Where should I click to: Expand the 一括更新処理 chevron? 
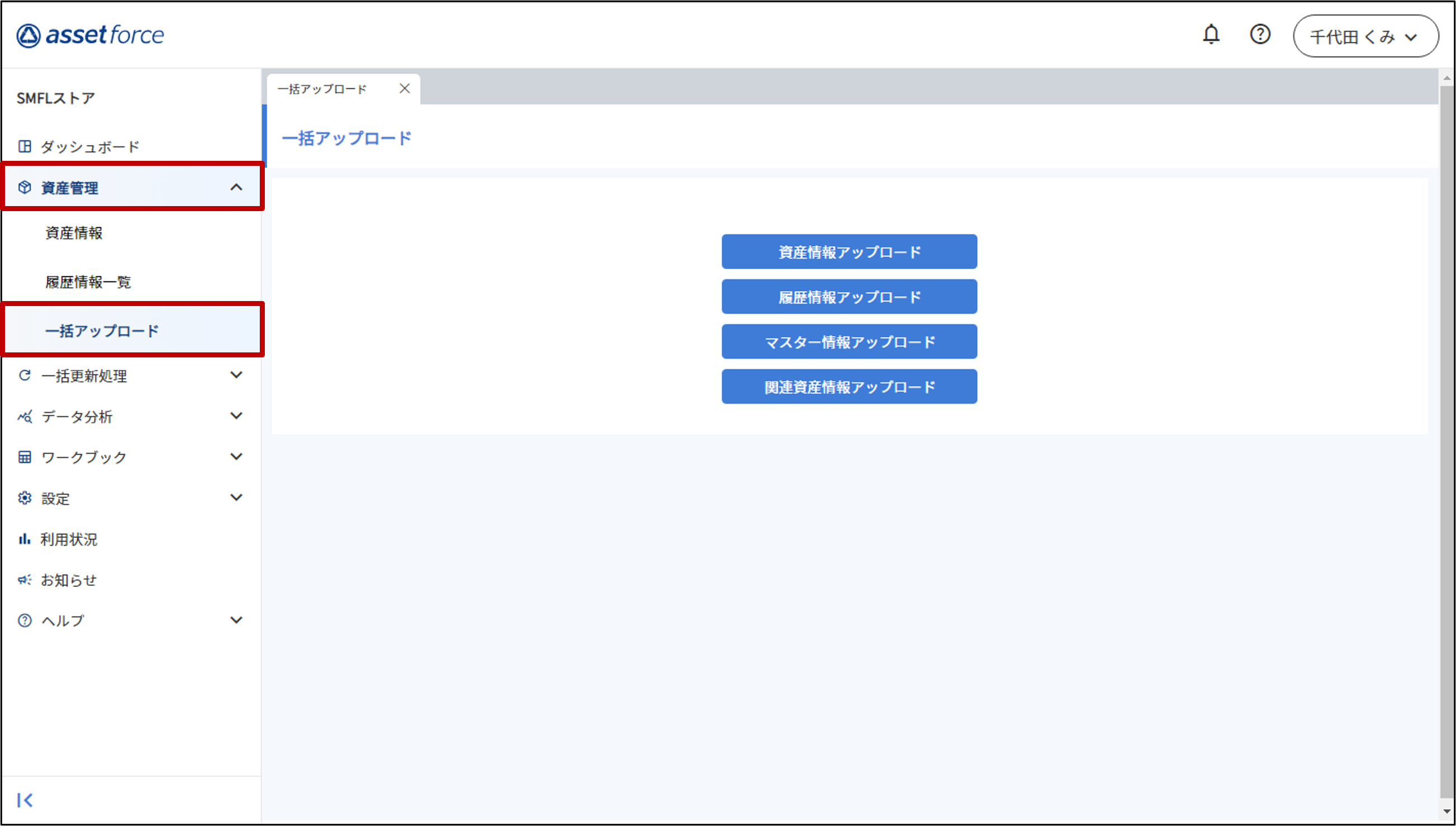pyautogui.click(x=236, y=375)
